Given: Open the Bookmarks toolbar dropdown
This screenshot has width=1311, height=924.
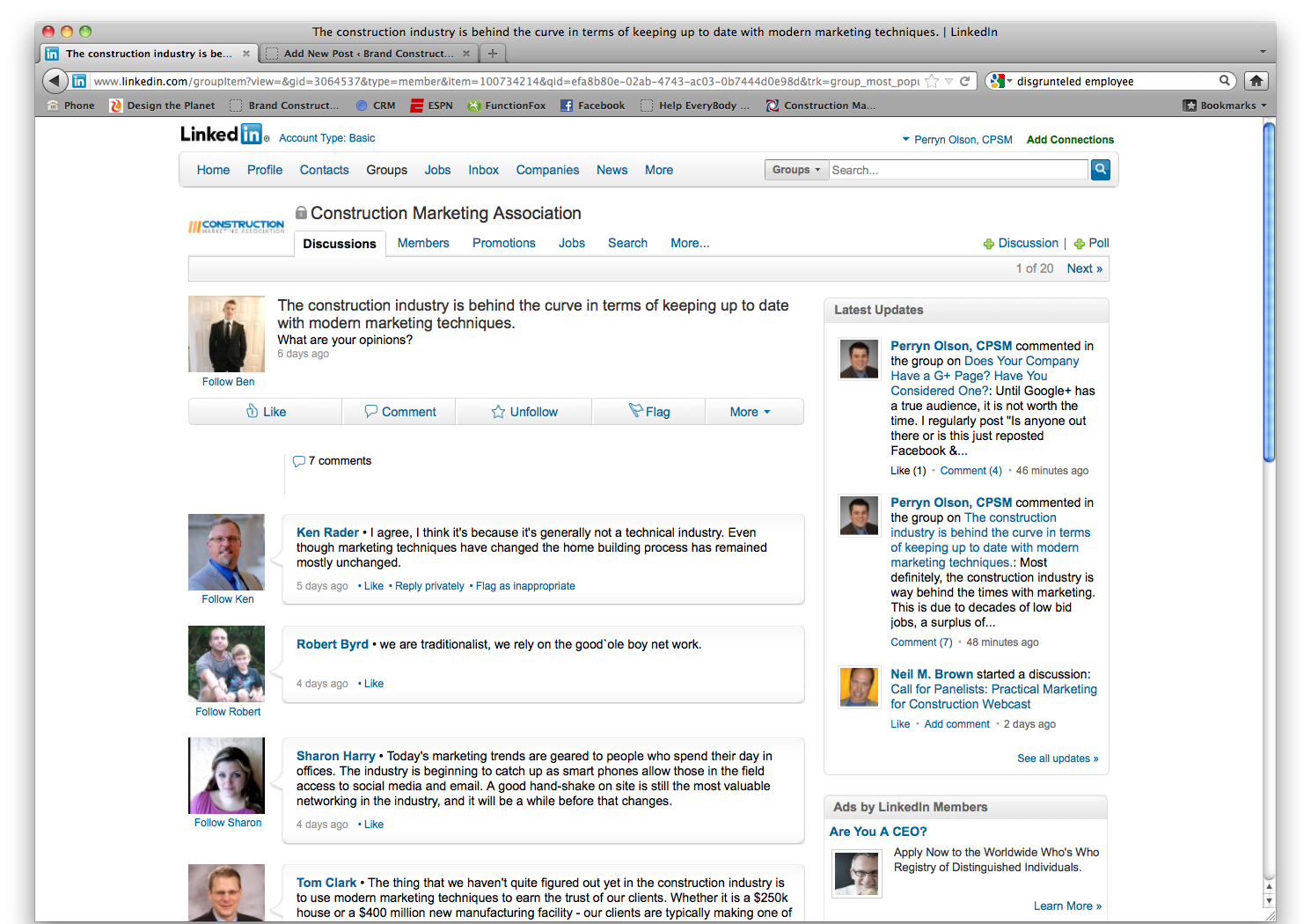Looking at the screenshot, I should coord(1227,106).
